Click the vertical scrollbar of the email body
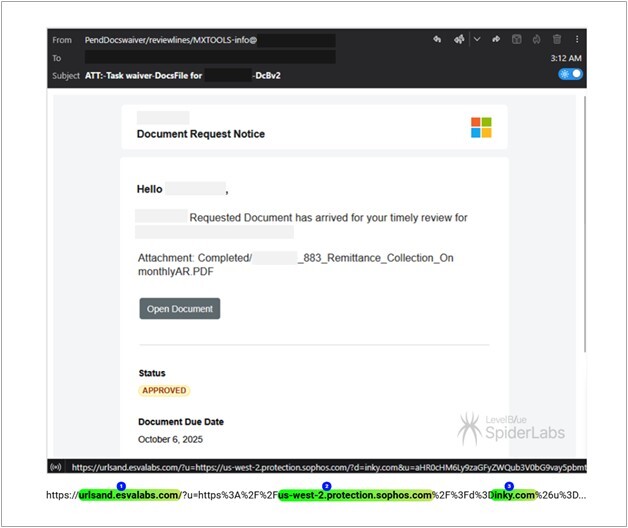Image resolution: width=628 pixels, height=528 pixels. click(585, 224)
